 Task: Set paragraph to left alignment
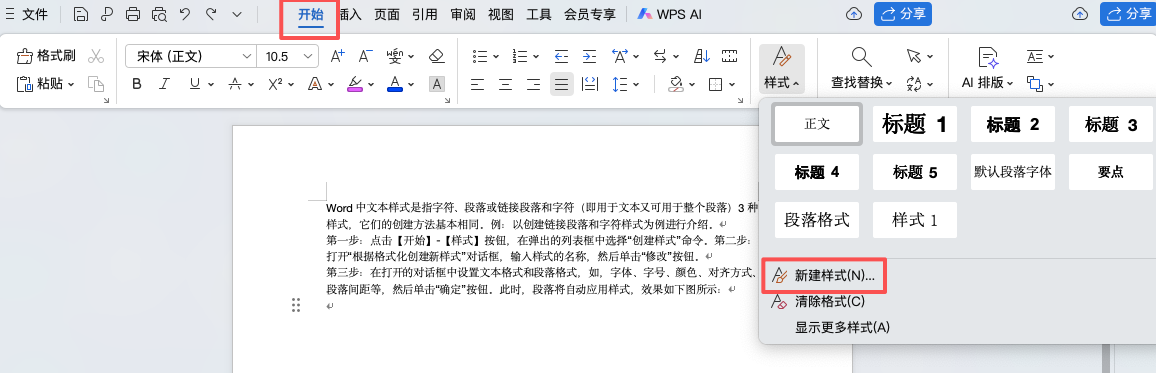478,84
